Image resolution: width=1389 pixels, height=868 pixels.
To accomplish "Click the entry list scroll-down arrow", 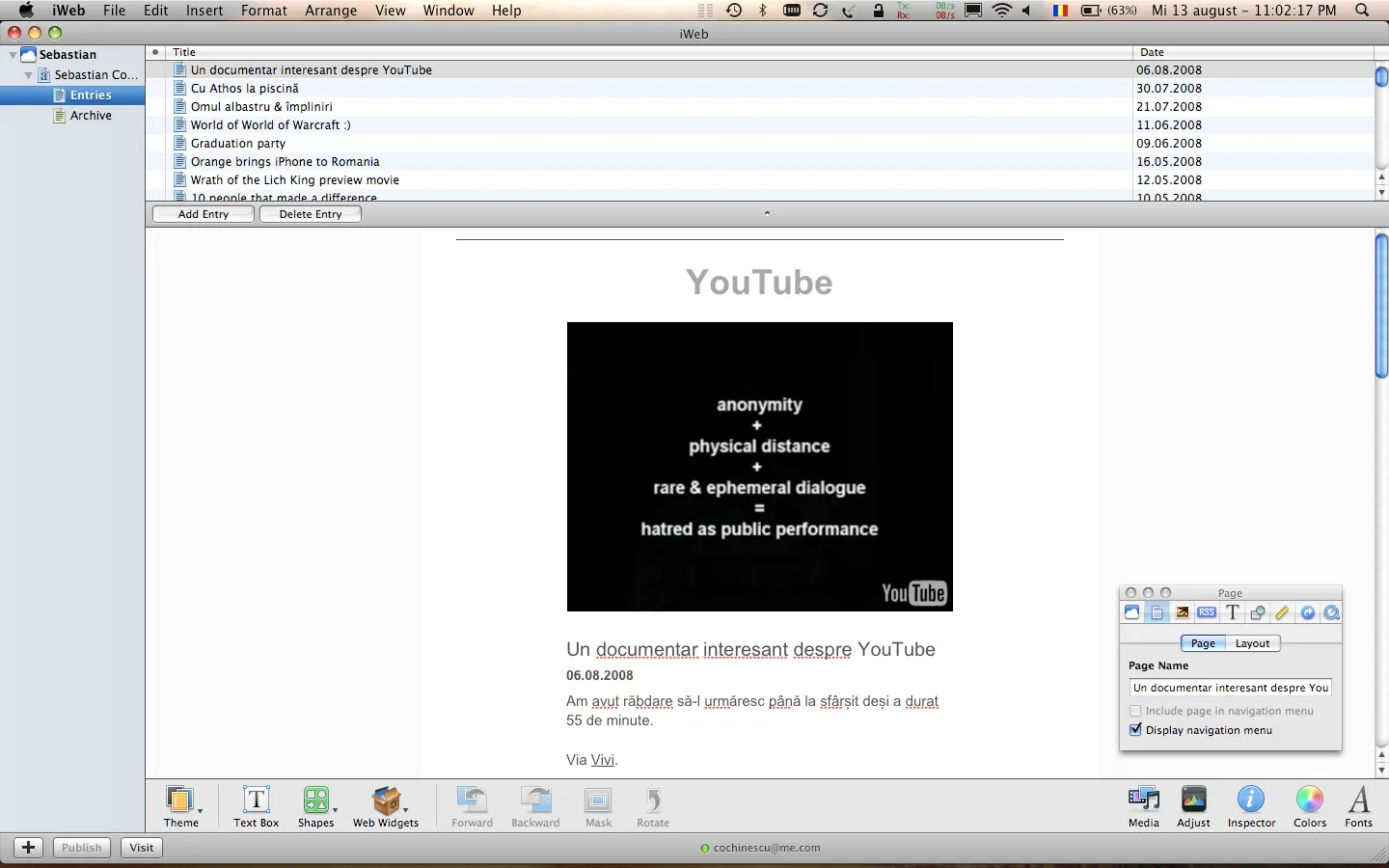I will point(1381,192).
